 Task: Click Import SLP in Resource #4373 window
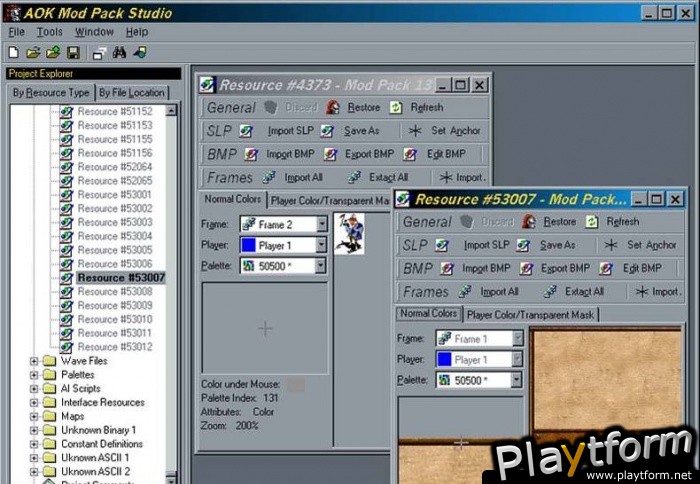[278, 131]
